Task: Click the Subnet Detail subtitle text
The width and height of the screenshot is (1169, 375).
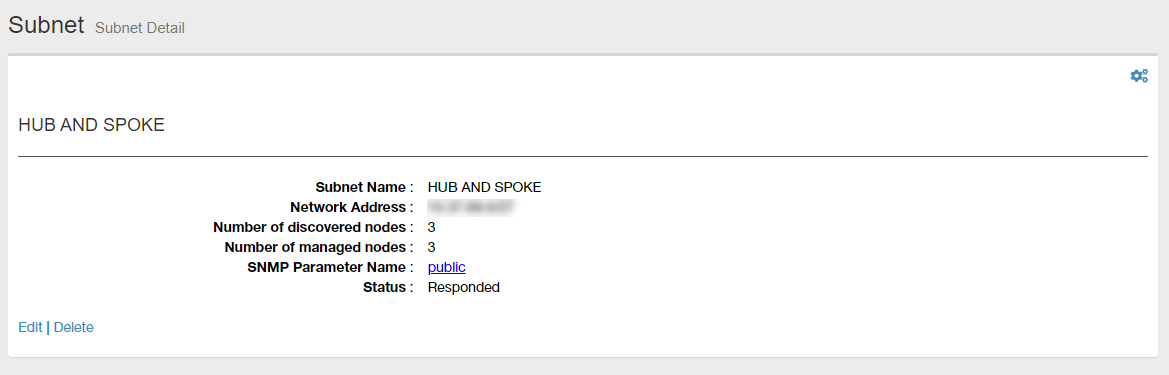Action: pyautogui.click(x=140, y=28)
